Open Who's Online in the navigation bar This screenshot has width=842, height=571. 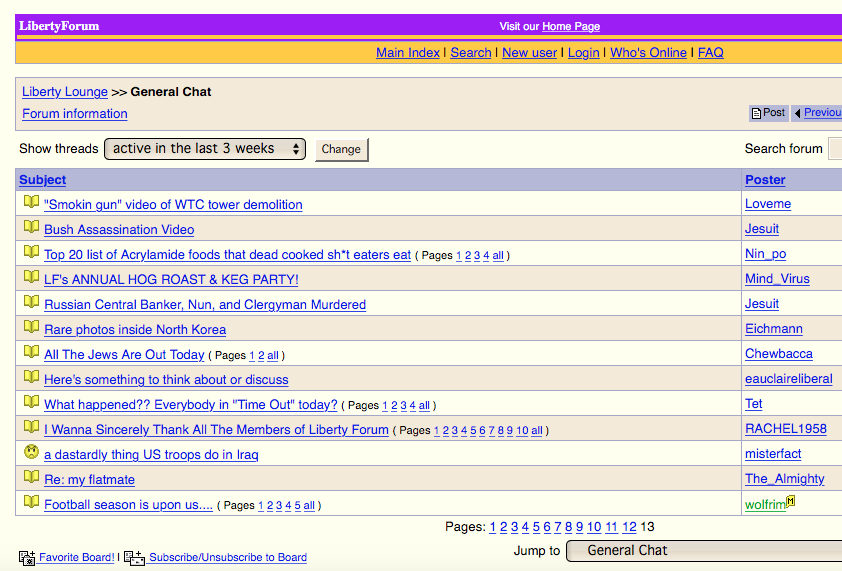648,53
